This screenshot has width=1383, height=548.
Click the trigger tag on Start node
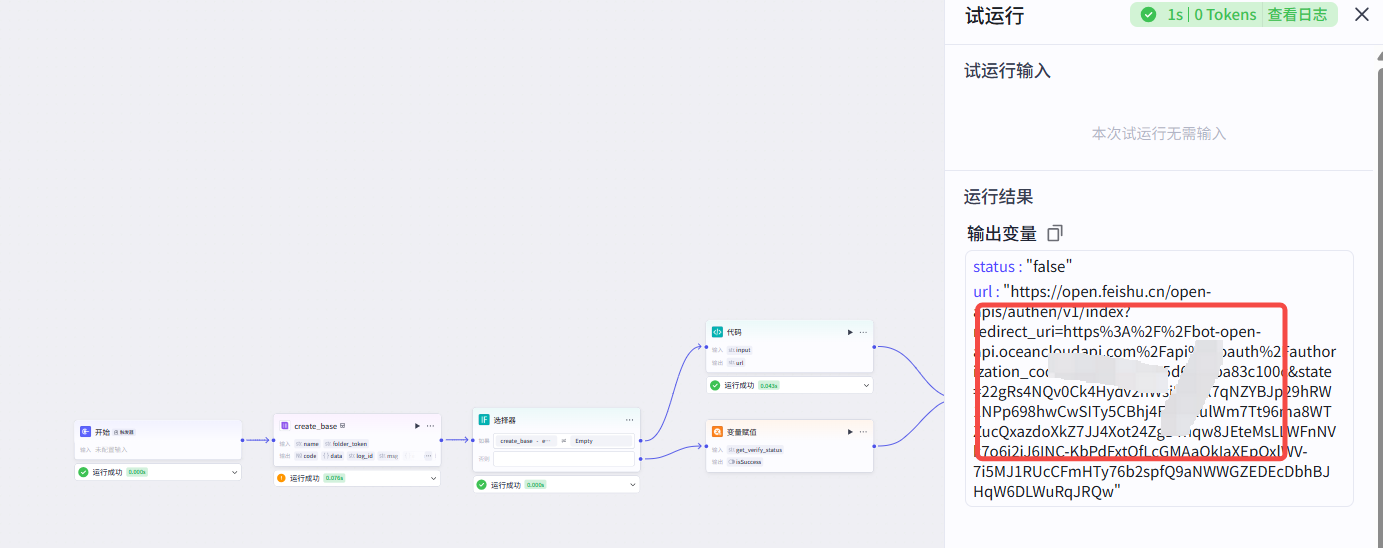[x=124, y=432]
